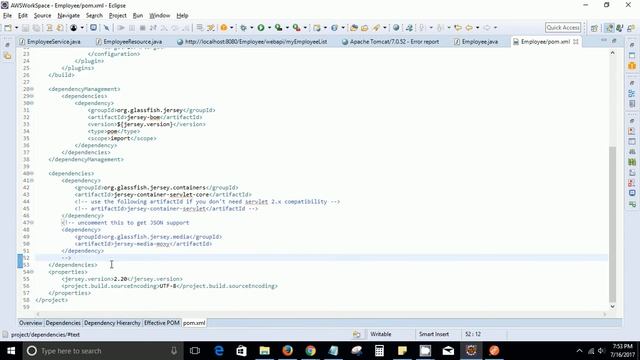Click the New file wizard icon
Image resolution: width=640 pixels, height=360 pixels.
point(8,28)
